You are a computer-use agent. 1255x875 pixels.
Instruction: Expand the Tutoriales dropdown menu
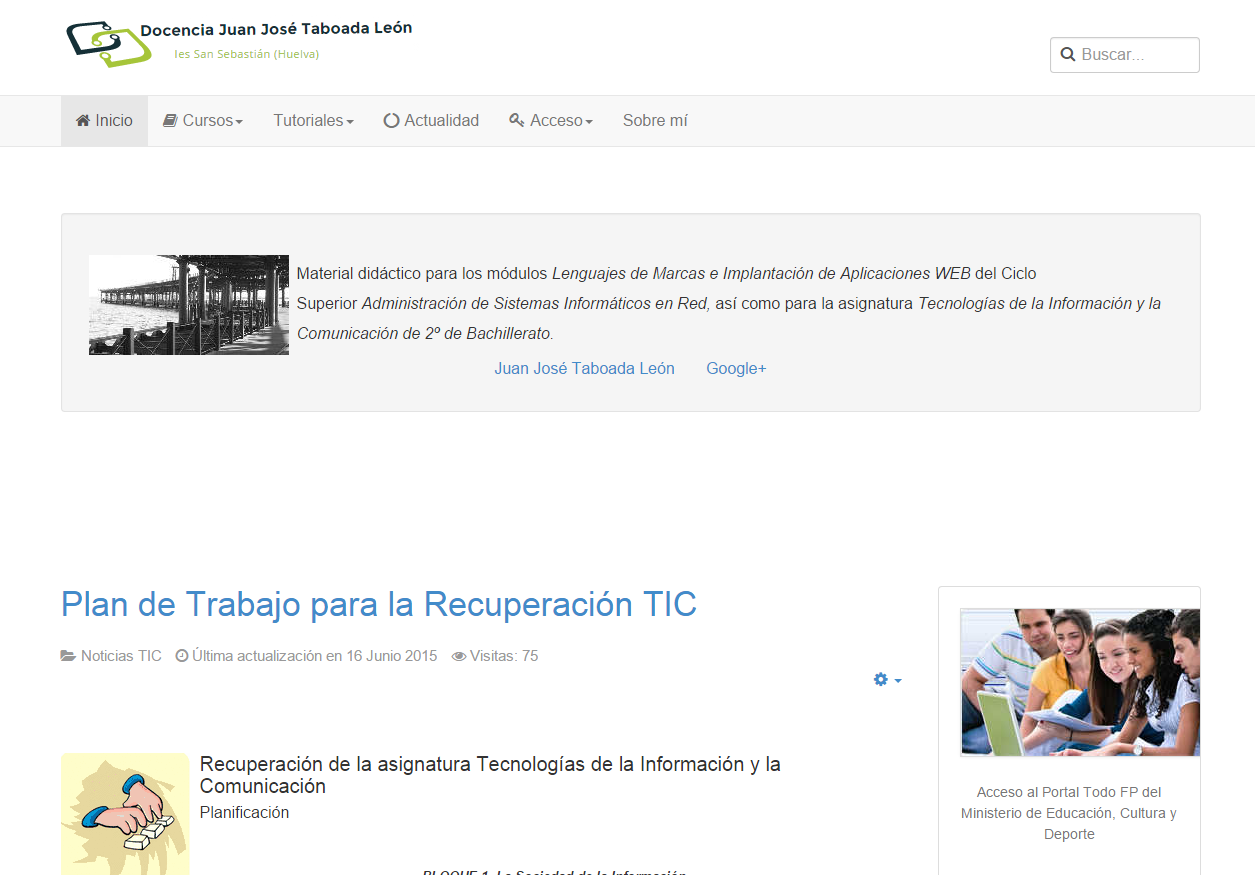[313, 120]
